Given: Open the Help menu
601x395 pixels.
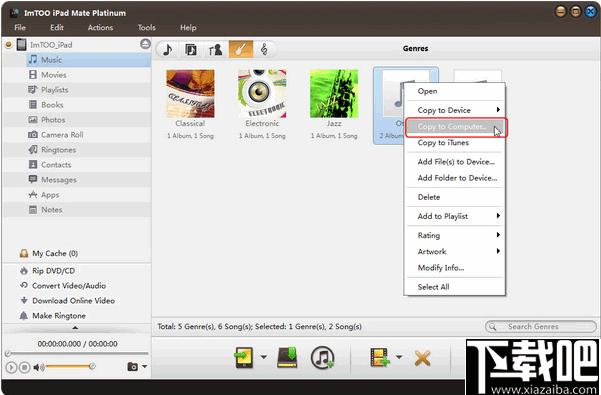Looking at the screenshot, I should [188, 28].
